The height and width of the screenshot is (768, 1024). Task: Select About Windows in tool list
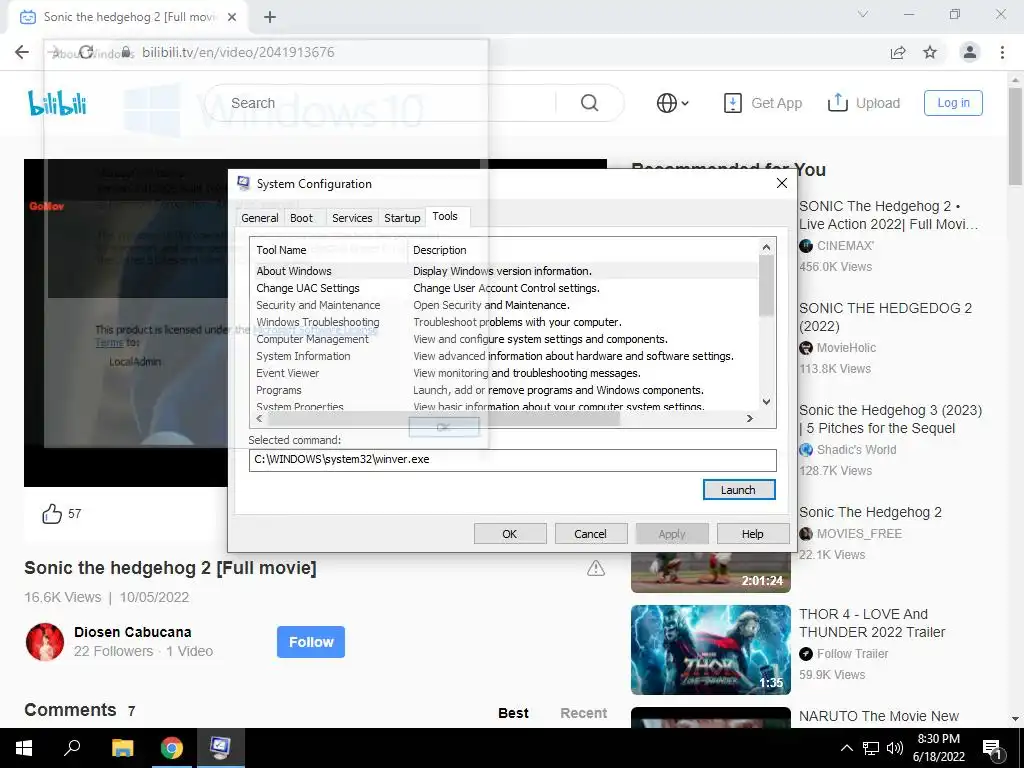(x=504, y=271)
